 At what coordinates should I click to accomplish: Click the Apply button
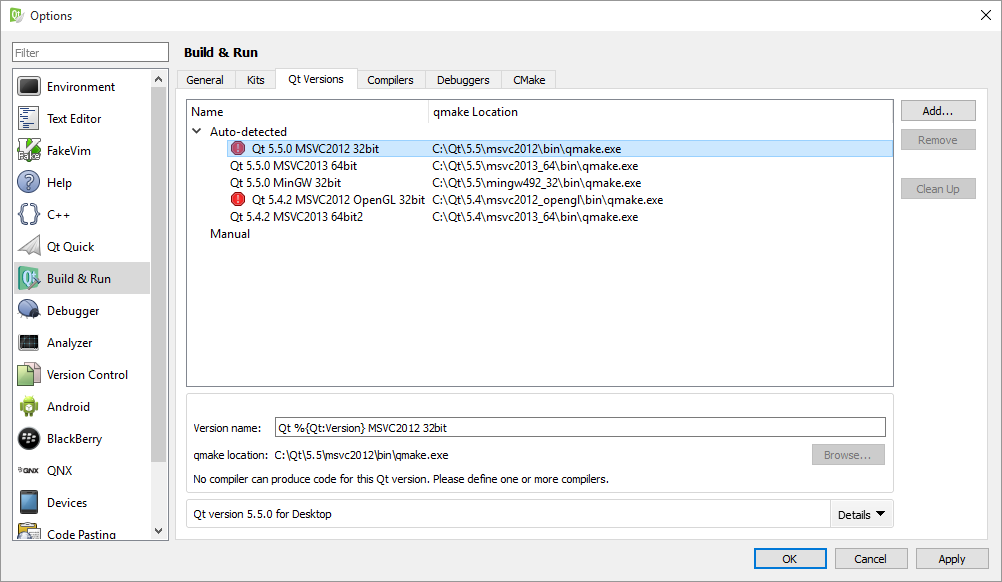coord(952,558)
